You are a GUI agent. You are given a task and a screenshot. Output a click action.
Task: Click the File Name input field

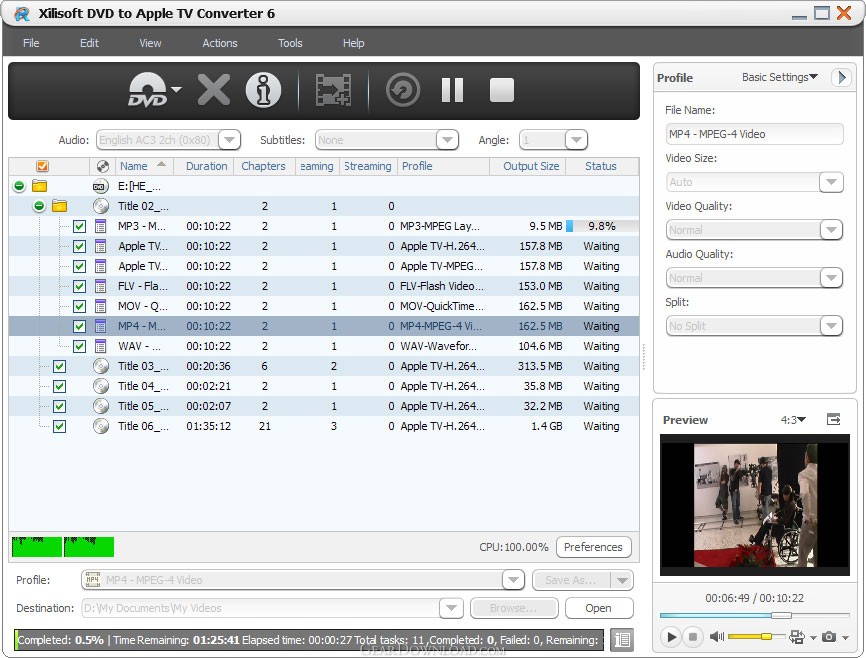coord(754,134)
